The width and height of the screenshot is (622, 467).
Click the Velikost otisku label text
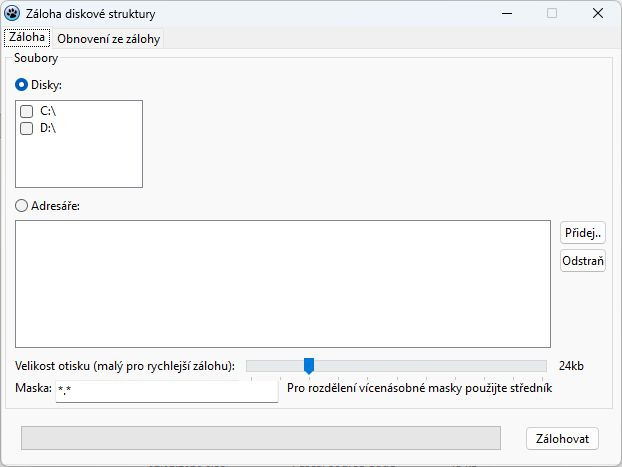click(125, 366)
